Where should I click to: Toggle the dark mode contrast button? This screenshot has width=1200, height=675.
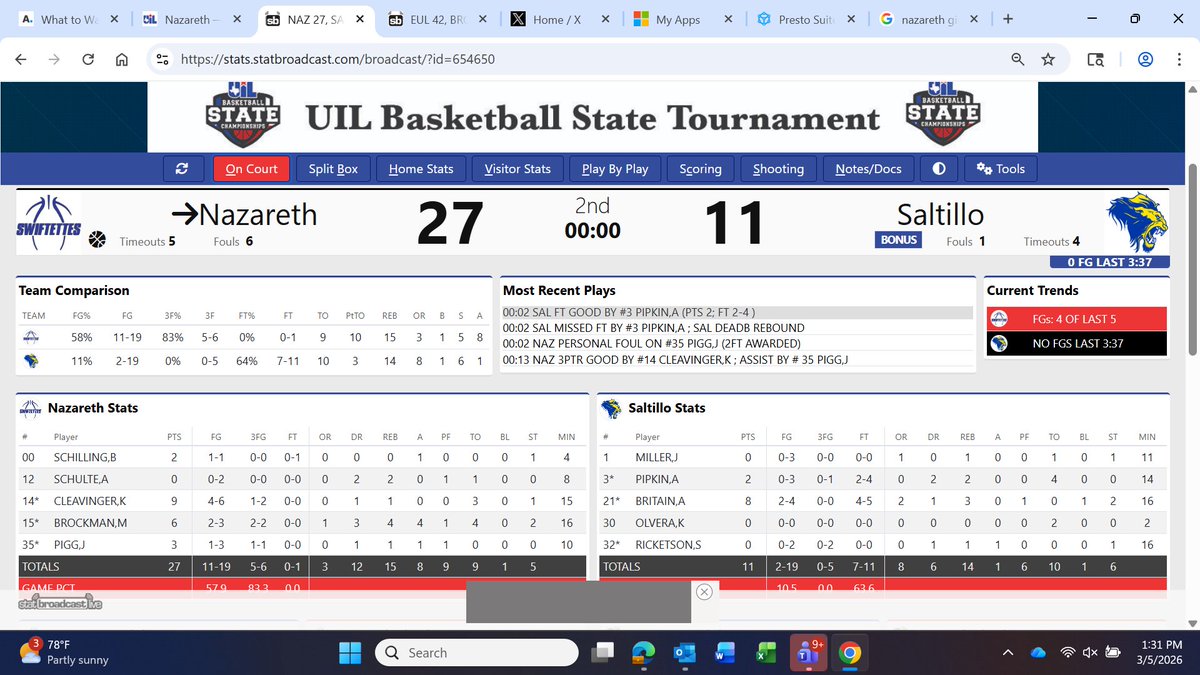(938, 169)
